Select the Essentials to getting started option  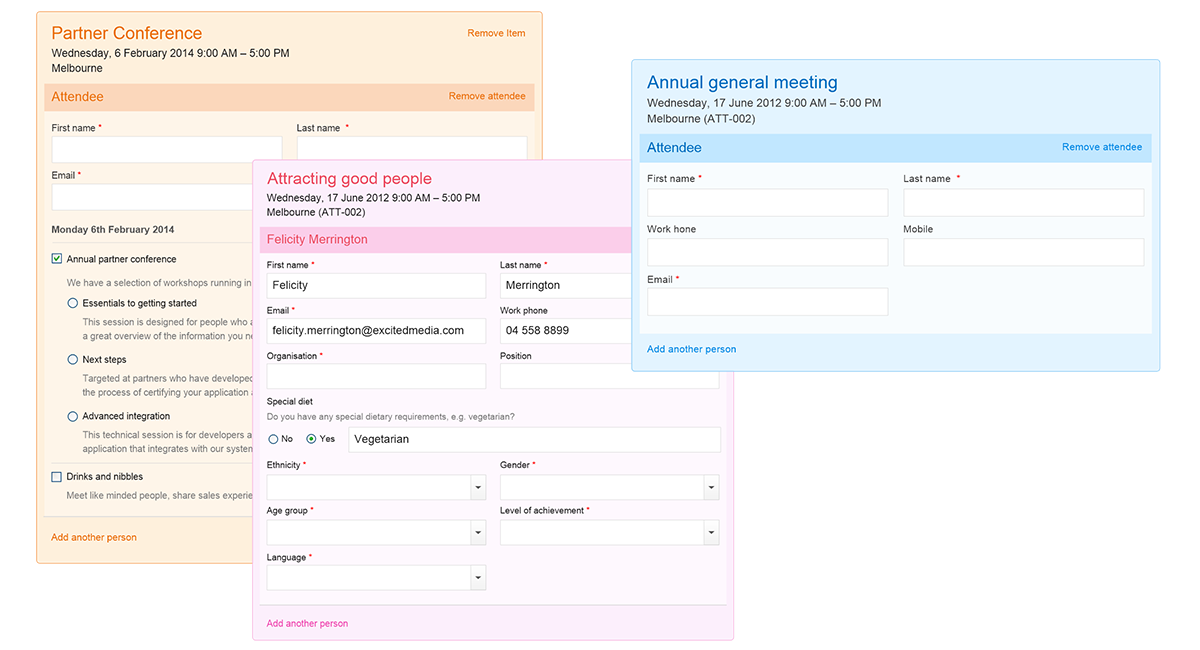72,303
